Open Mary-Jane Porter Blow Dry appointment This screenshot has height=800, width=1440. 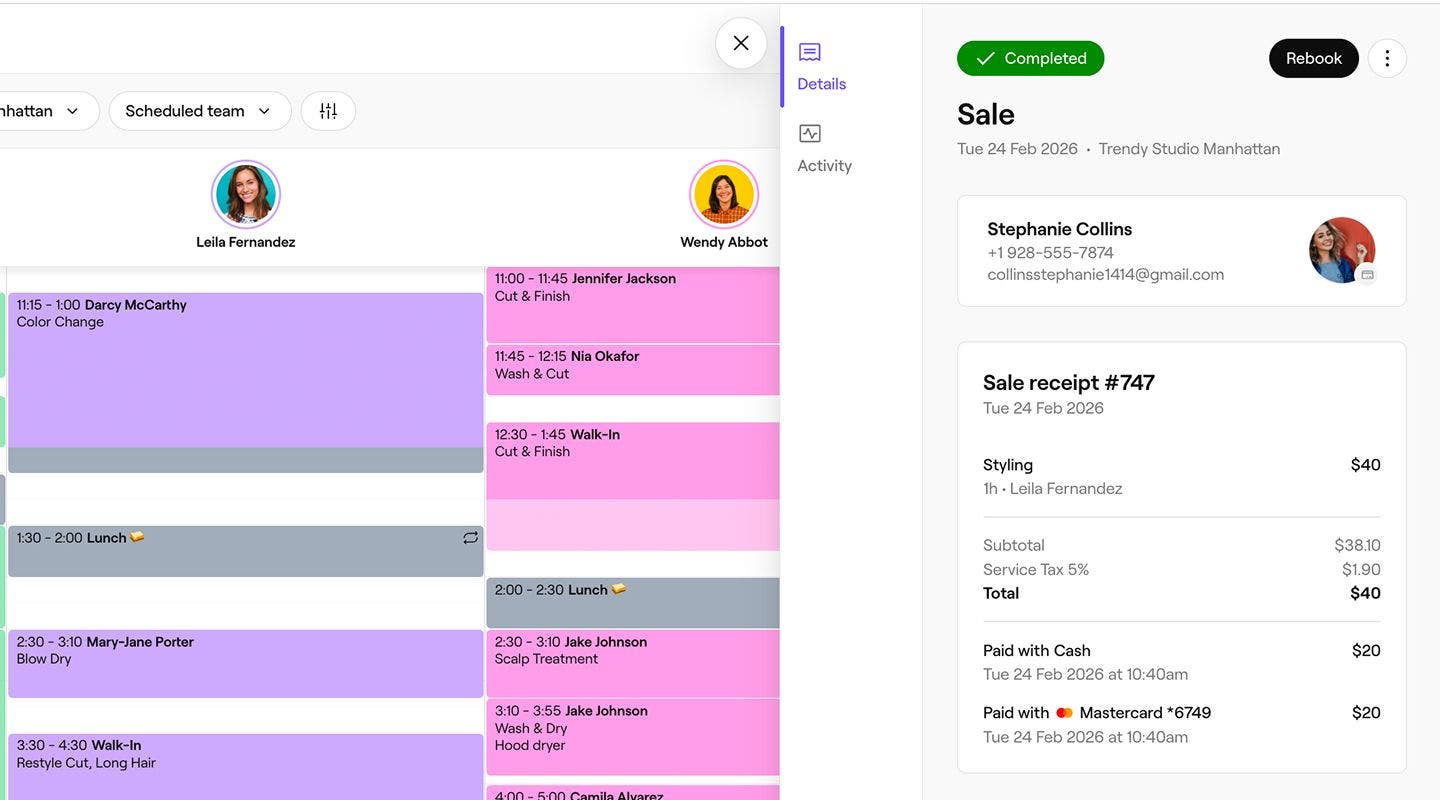245,662
